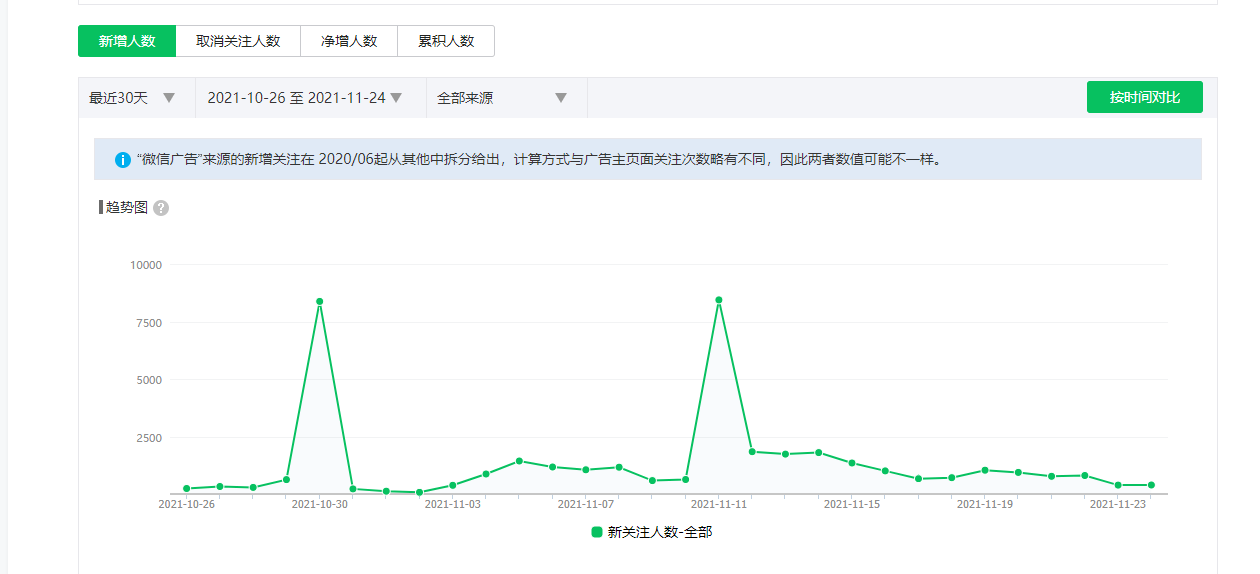Screen dimensions: 1260x574
Task: Switch to the 取消关注人数 tab
Action: (x=238, y=41)
